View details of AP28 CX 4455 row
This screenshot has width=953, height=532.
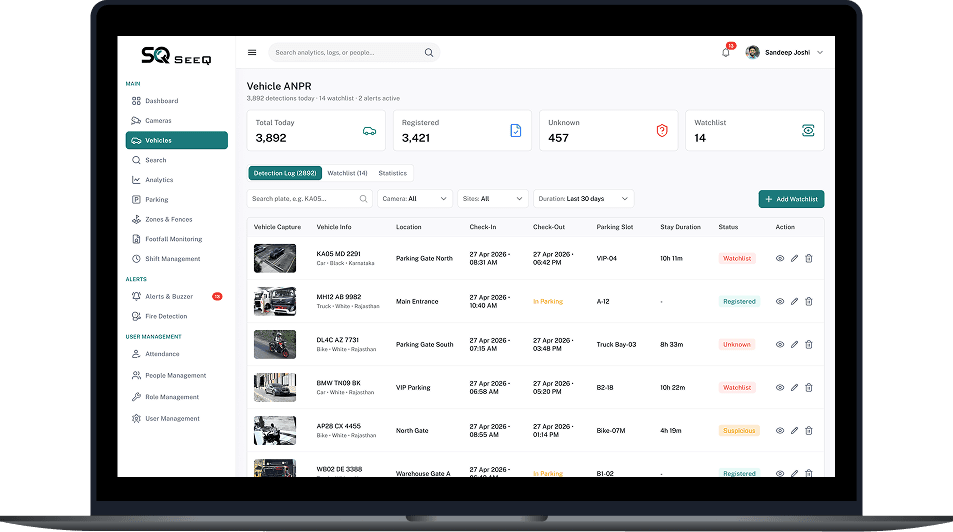(x=780, y=430)
